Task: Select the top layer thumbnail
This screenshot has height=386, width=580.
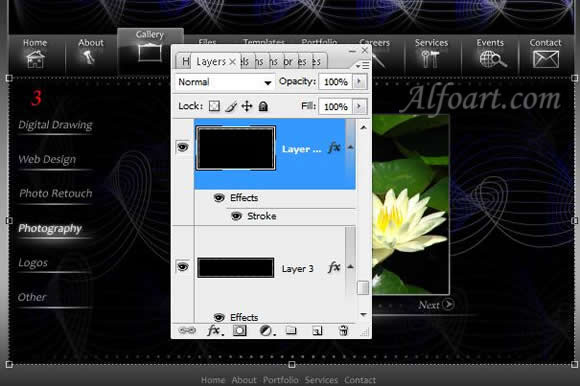Action: (x=236, y=148)
